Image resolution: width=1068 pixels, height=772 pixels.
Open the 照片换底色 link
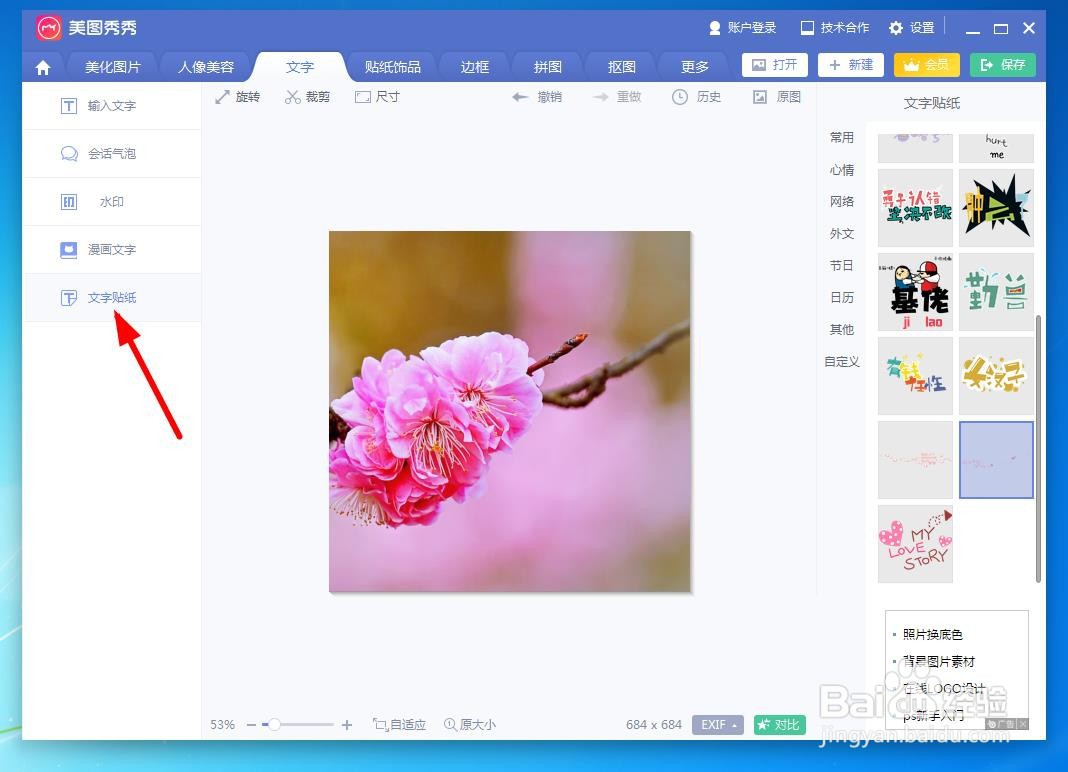[932, 634]
